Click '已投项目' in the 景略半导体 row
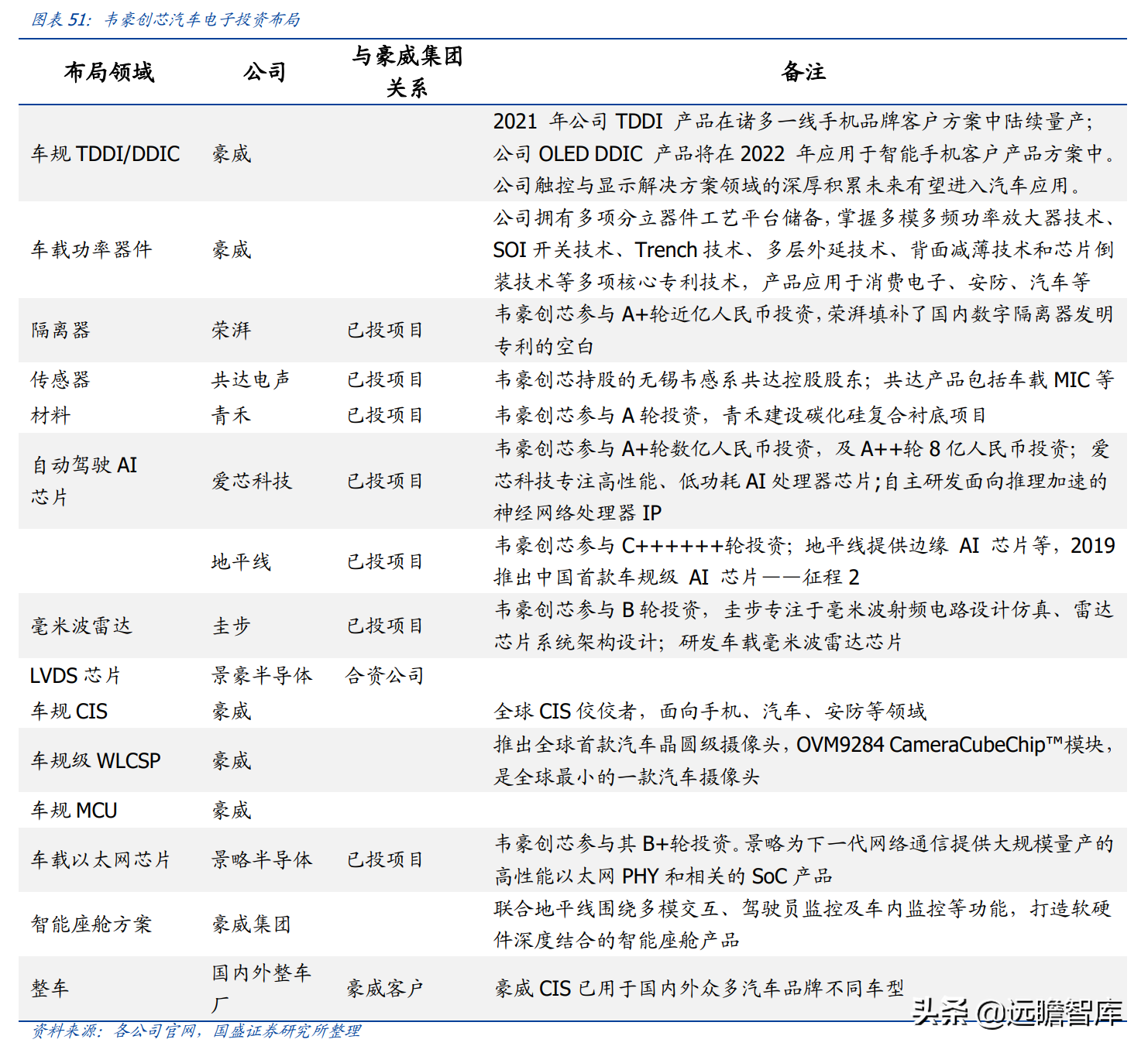 tap(385, 859)
